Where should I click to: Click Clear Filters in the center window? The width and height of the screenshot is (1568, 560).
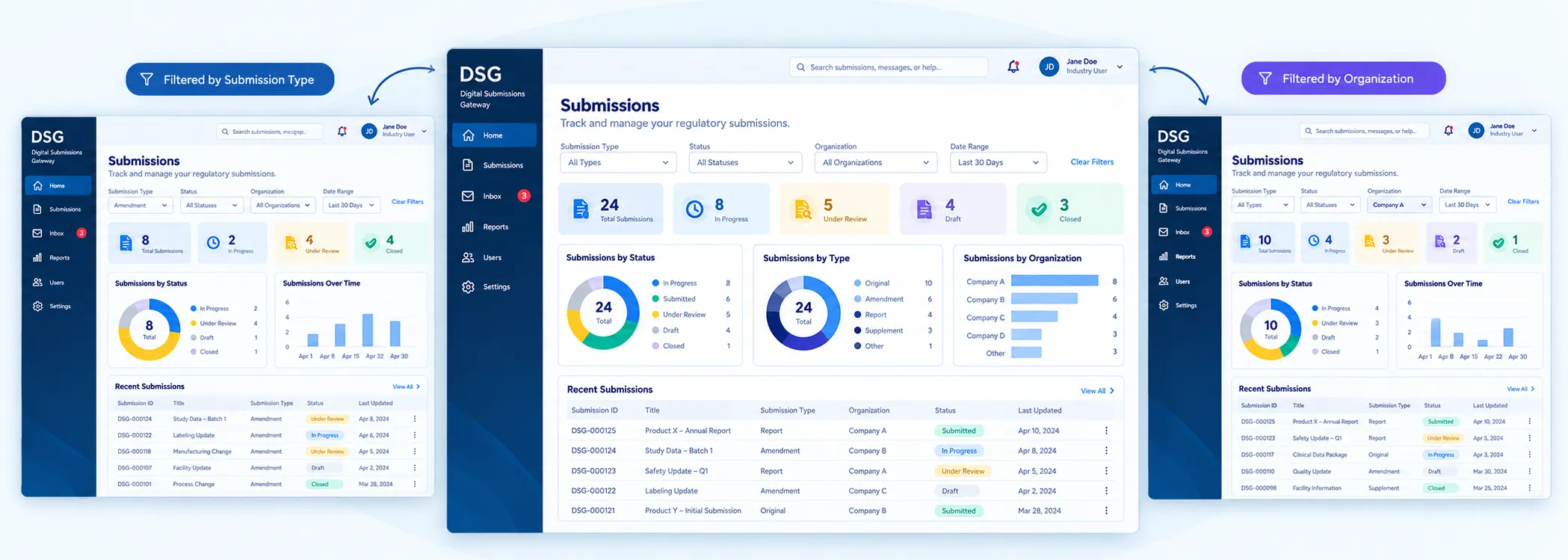pyautogui.click(x=1092, y=161)
